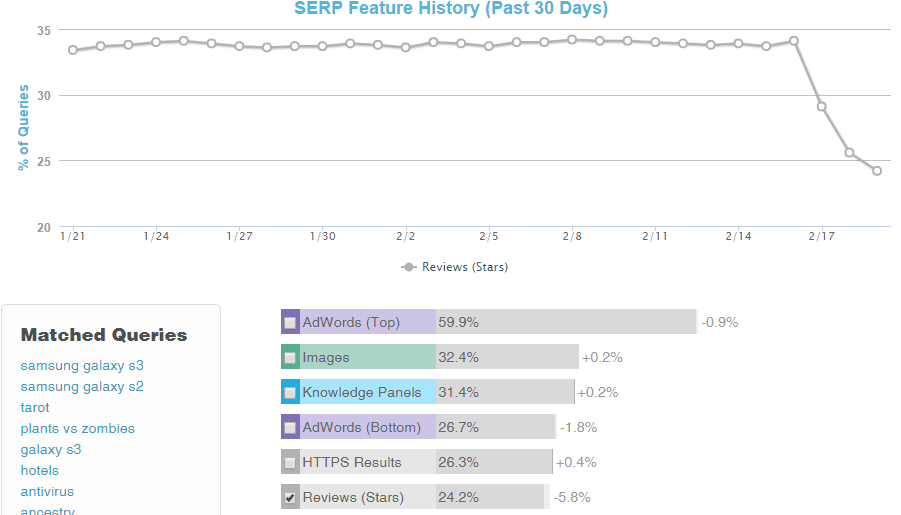
Task: Toggle the AdWords (Bottom) checkbox
Action: point(290,428)
